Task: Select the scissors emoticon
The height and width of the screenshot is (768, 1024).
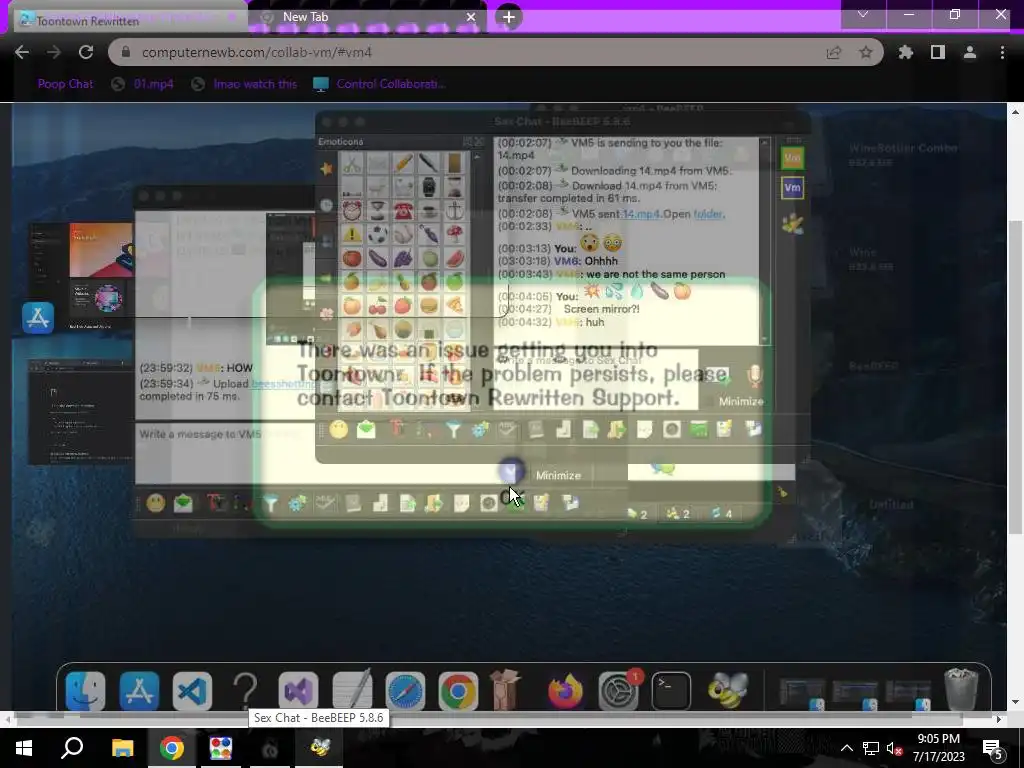Action: (x=351, y=165)
